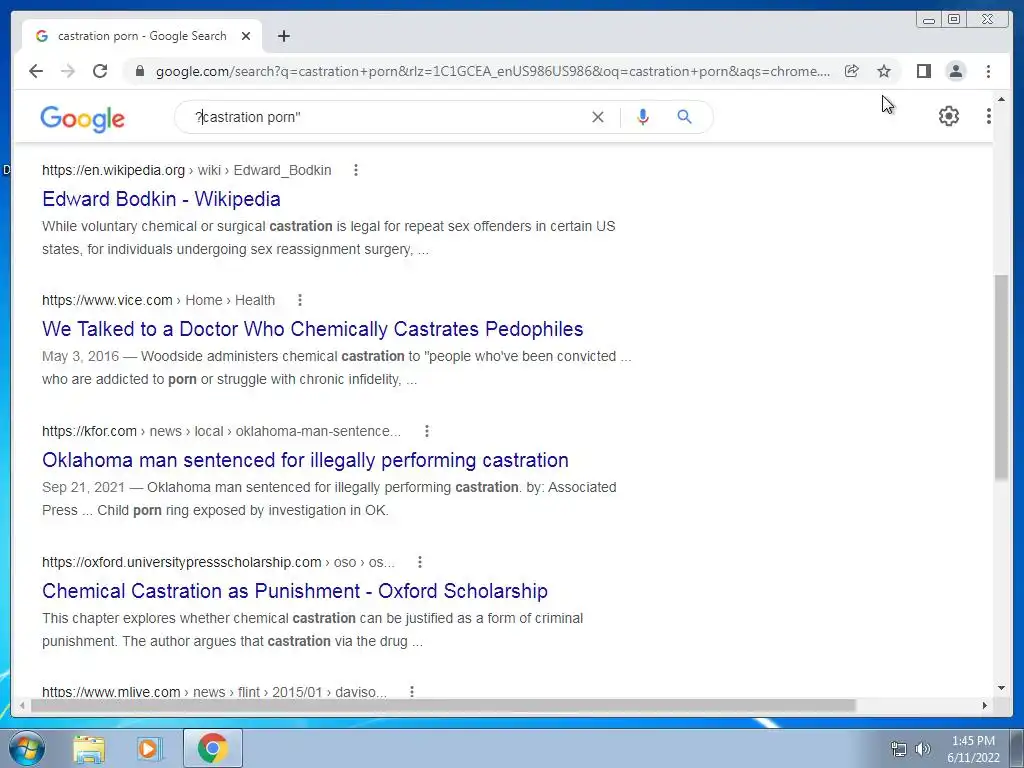
Task: Click the Chrome taskbar icon
Action: click(213, 748)
